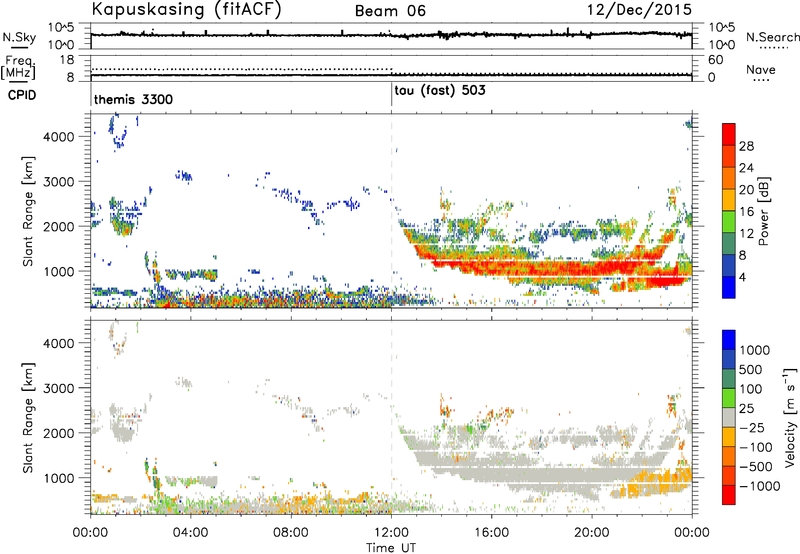Image resolution: width=800 pixels, height=554 pixels.
Task: Click the -25 tick on Velocity colorbar
Action: pyautogui.click(x=752, y=427)
